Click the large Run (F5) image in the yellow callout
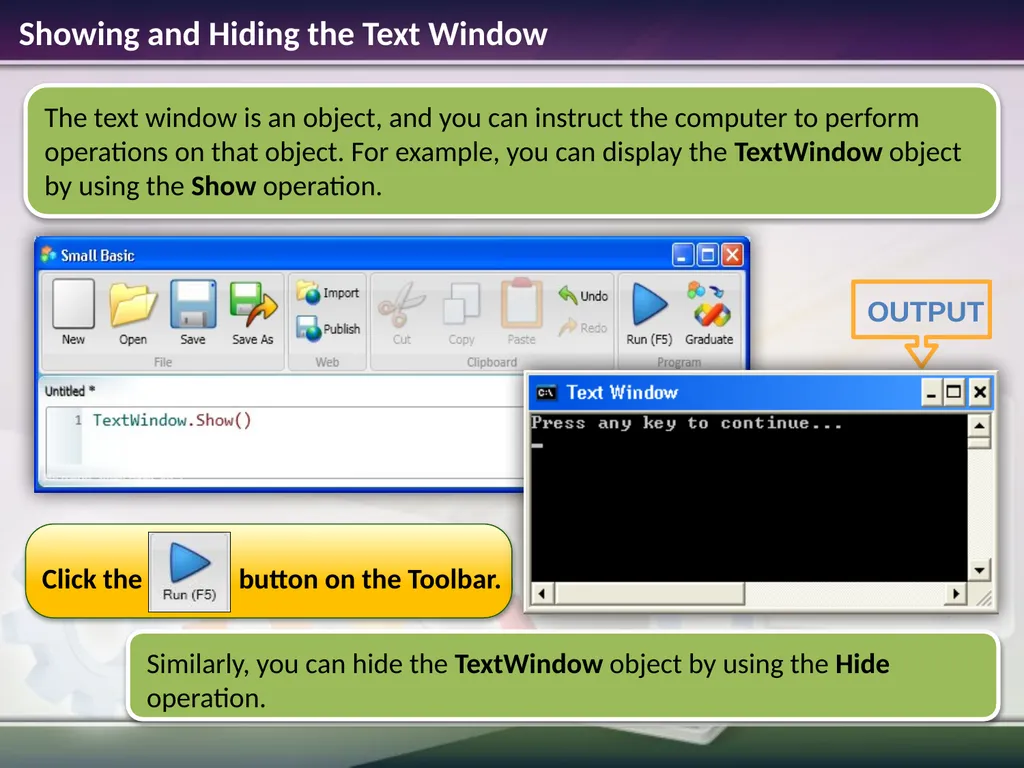The image size is (1024, 768). click(x=189, y=572)
